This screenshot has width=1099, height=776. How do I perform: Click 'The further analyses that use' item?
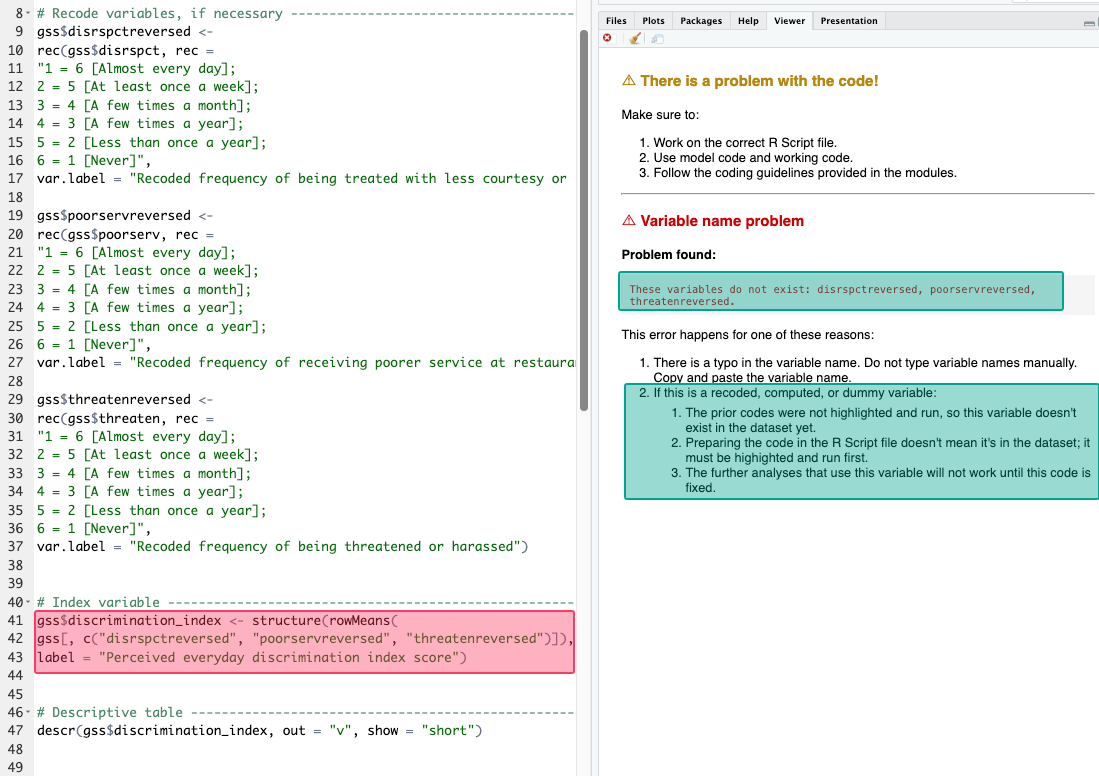click(x=888, y=481)
